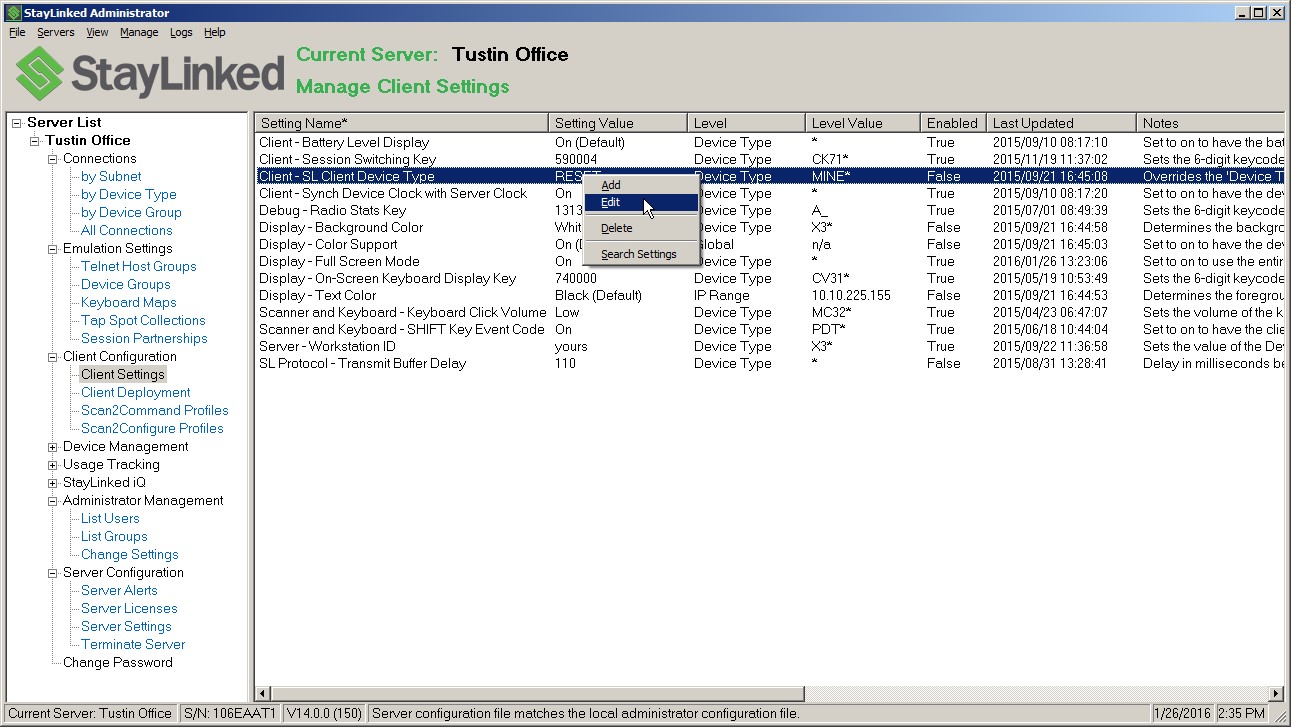The height and width of the screenshot is (727, 1291).
Task: Sort by the Enabled column header
Action: 954,123
